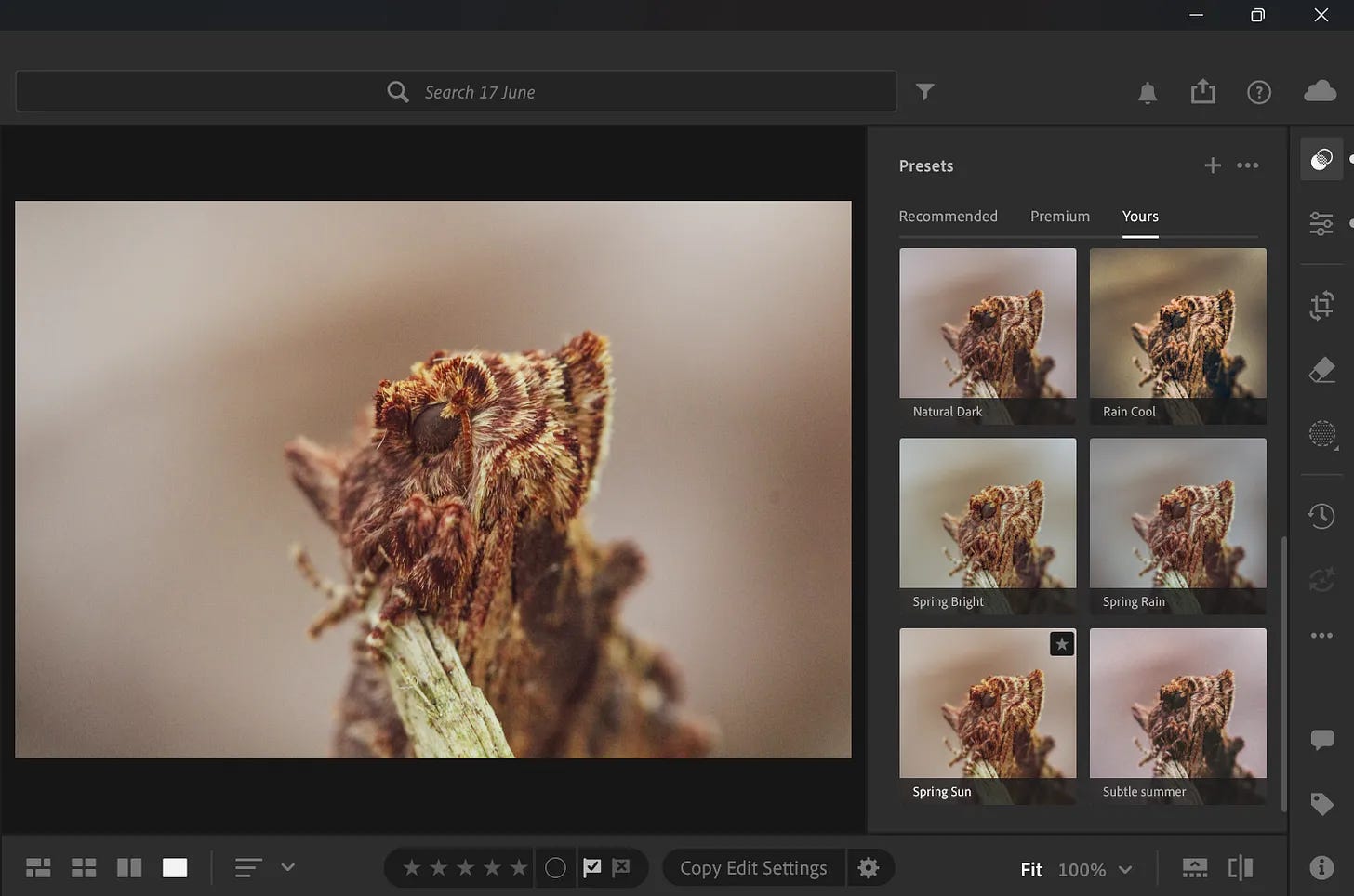Switch to the Recommended presets tab

point(948,216)
